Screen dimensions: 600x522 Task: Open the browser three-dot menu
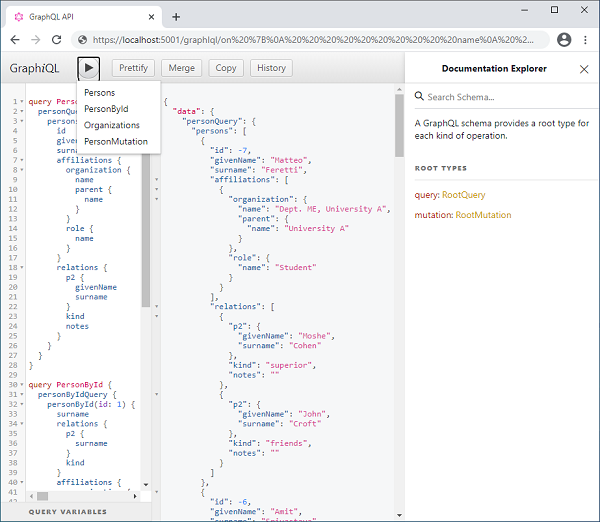point(585,39)
